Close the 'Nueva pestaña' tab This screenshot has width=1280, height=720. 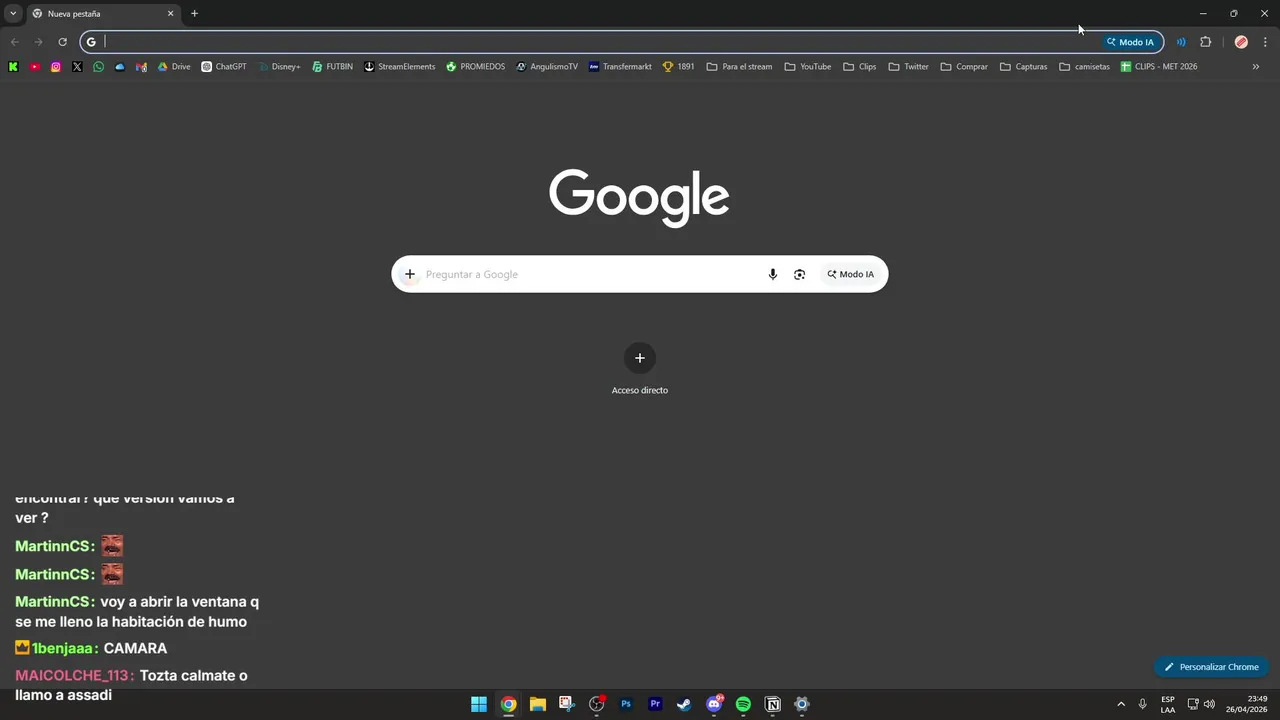point(170,14)
